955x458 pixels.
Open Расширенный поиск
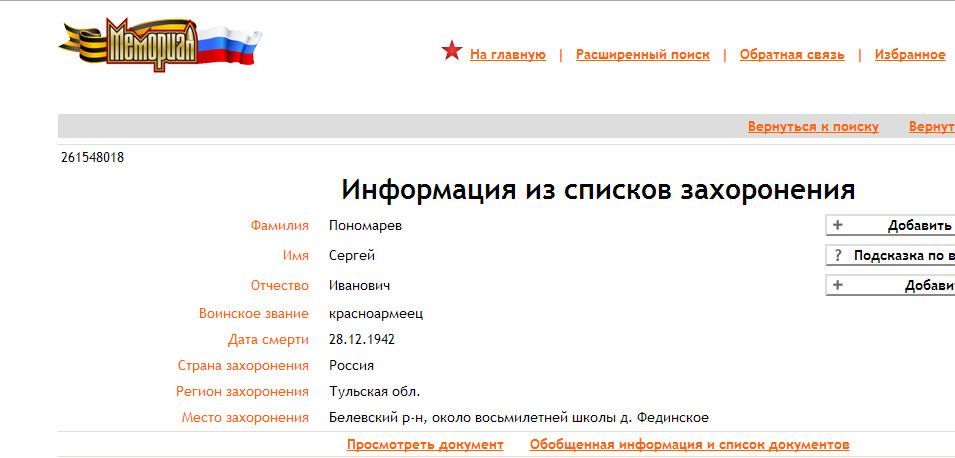(x=643, y=55)
